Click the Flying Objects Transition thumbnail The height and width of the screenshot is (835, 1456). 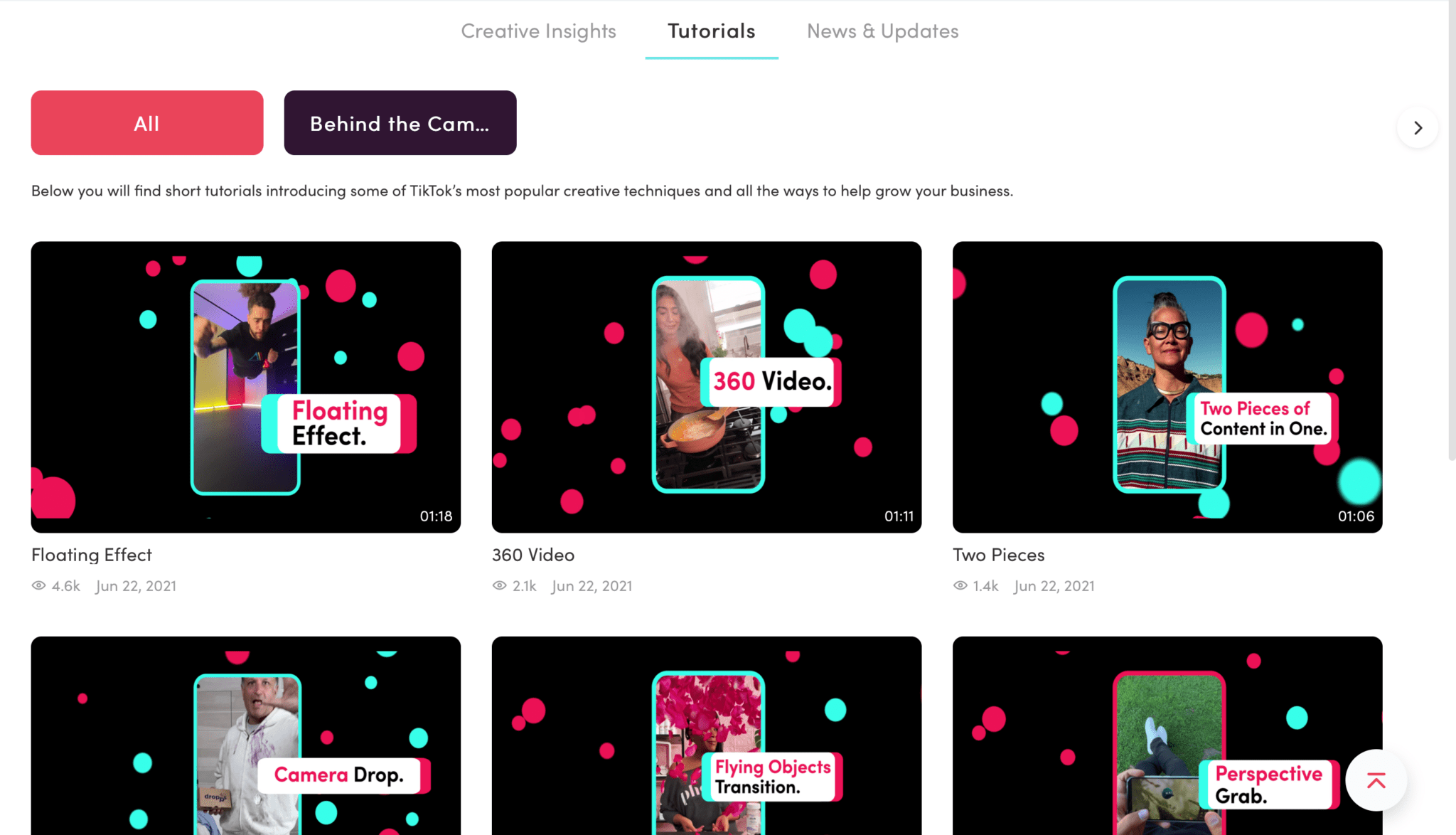pos(706,735)
